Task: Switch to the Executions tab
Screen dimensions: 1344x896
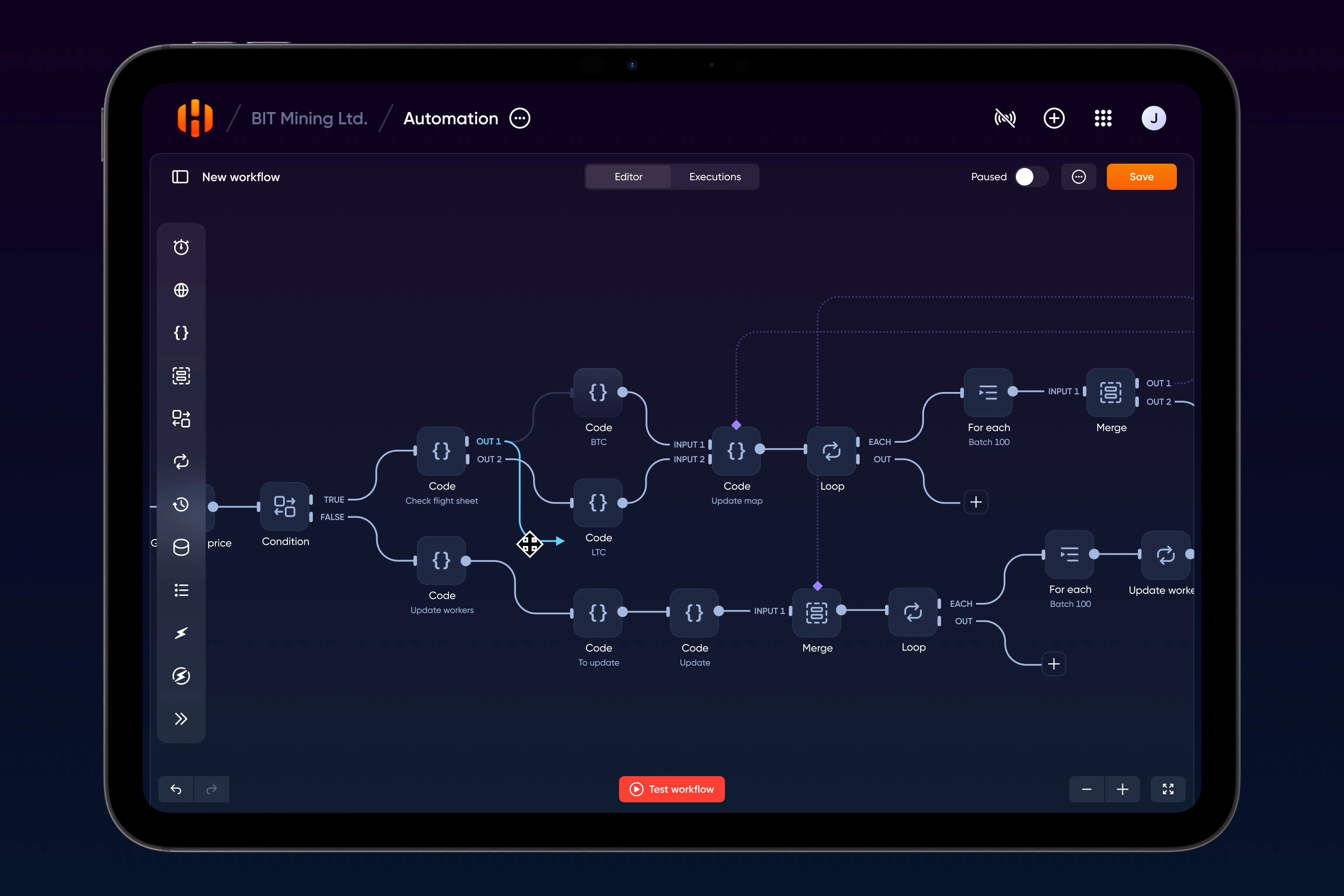Action: (715, 177)
